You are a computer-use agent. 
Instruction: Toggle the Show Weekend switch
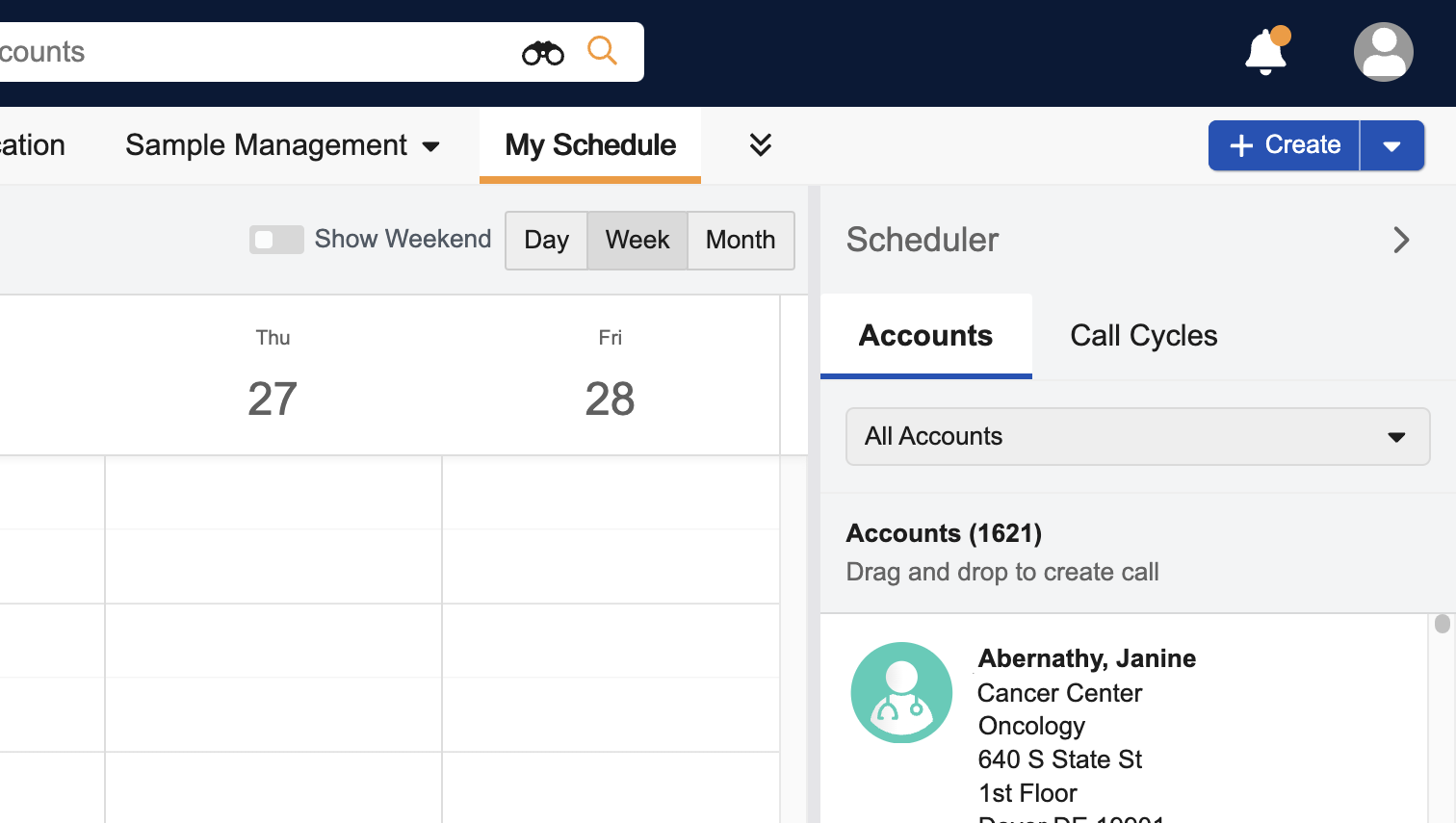click(x=276, y=240)
